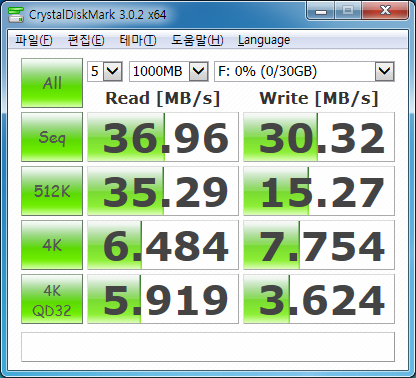Viewport: 416px width, 378px height.
Task: Click the 4K read value 6.484
Action: tap(163, 245)
